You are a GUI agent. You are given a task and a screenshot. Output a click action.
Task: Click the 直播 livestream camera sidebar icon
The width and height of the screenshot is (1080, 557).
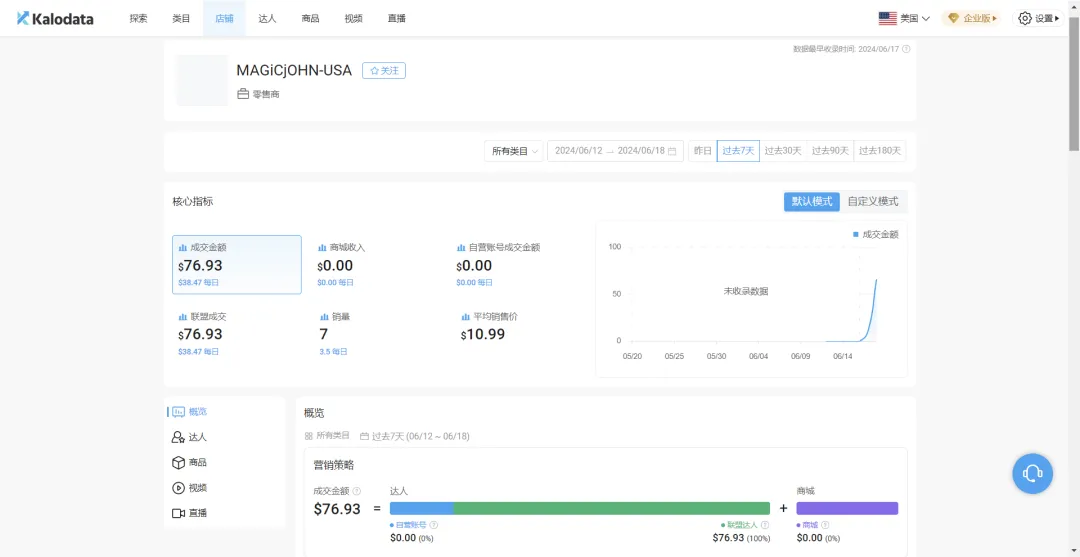point(178,513)
